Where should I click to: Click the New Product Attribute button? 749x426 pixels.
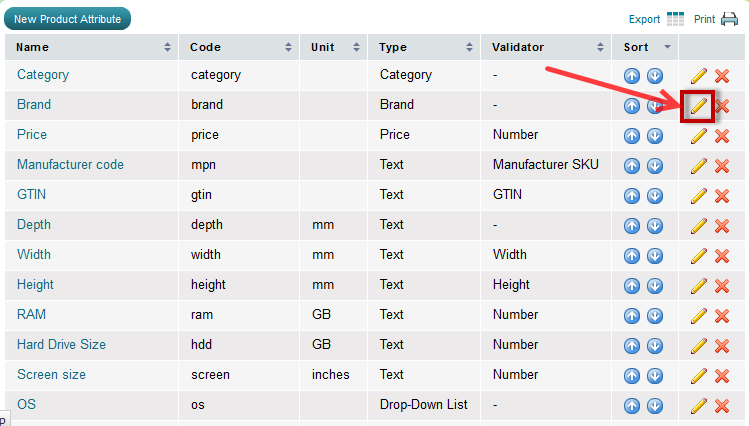coord(68,19)
